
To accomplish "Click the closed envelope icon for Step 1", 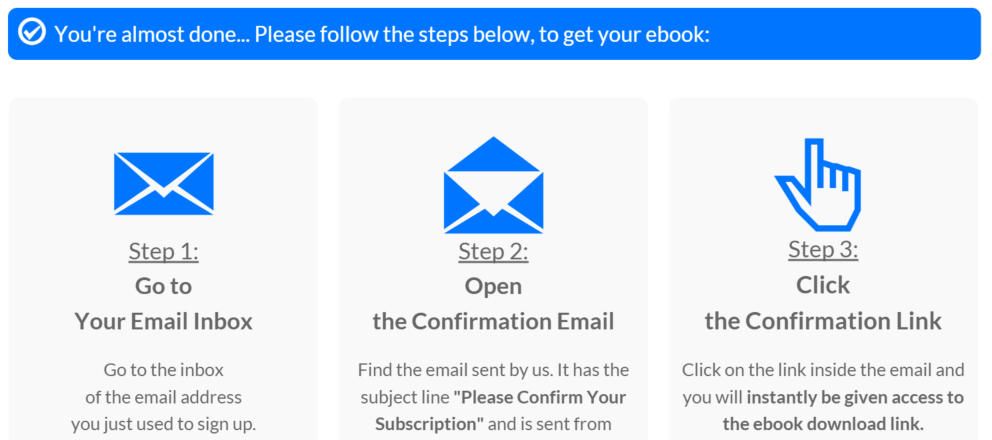I will [x=164, y=183].
